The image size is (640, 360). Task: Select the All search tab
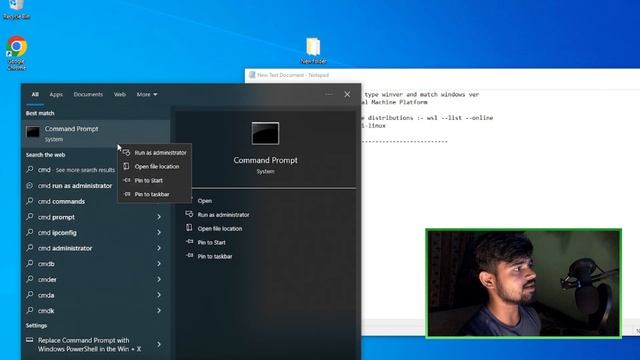[35, 94]
